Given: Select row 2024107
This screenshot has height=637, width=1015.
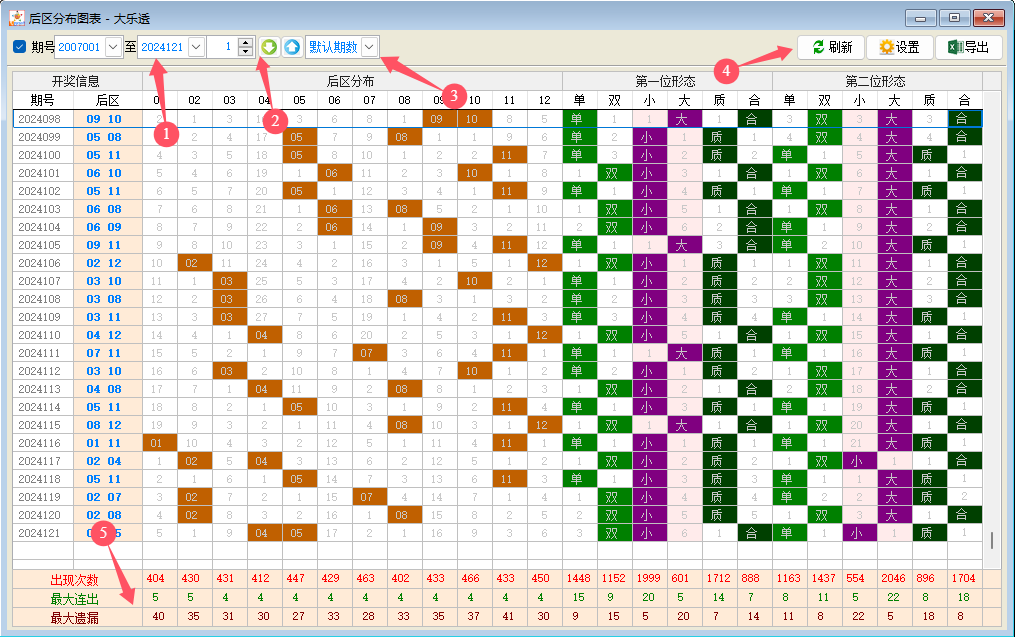Looking at the screenshot, I should coord(497,281).
